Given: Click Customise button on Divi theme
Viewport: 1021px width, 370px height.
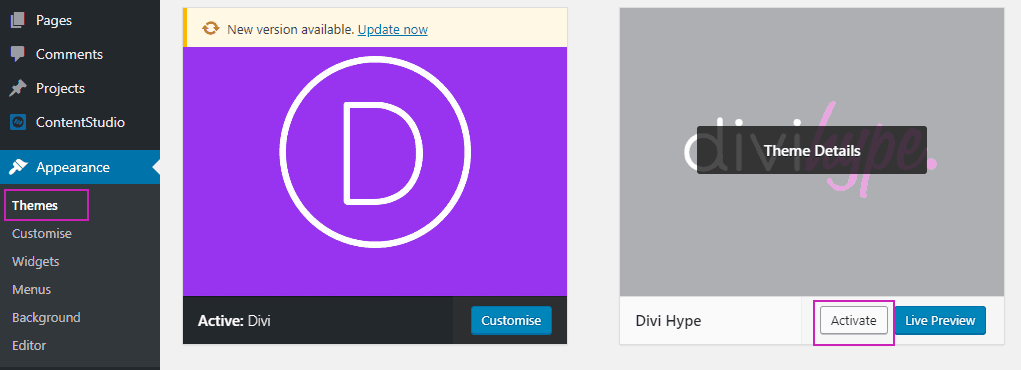Looking at the screenshot, I should click(x=511, y=320).
